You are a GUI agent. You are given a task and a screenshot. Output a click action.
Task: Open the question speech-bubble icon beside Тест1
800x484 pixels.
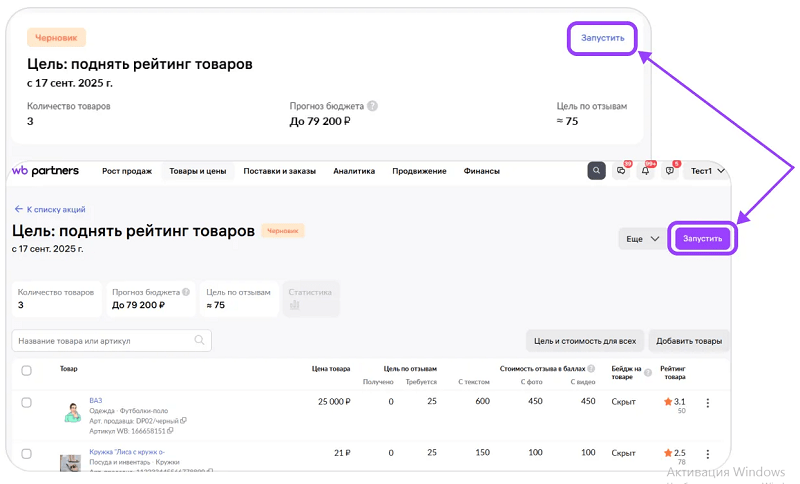click(670, 171)
